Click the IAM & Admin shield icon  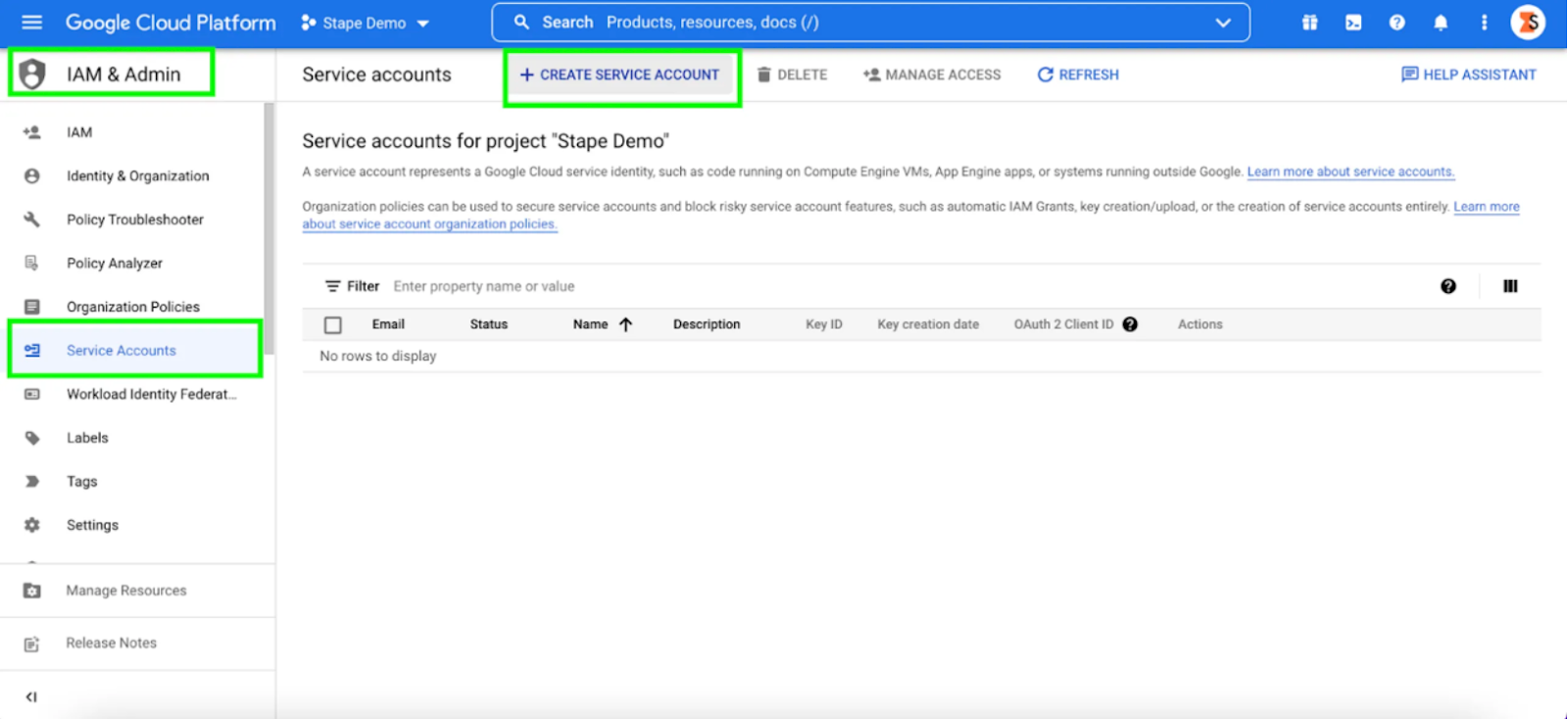click(x=32, y=73)
